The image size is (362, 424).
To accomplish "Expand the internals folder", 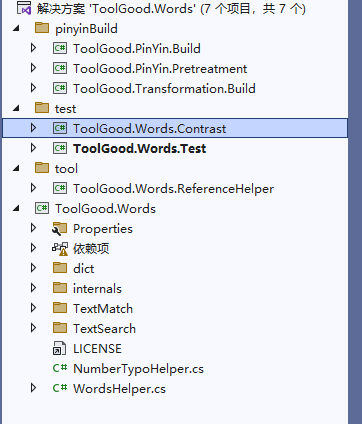I will pyautogui.click(x=33, y=288).
